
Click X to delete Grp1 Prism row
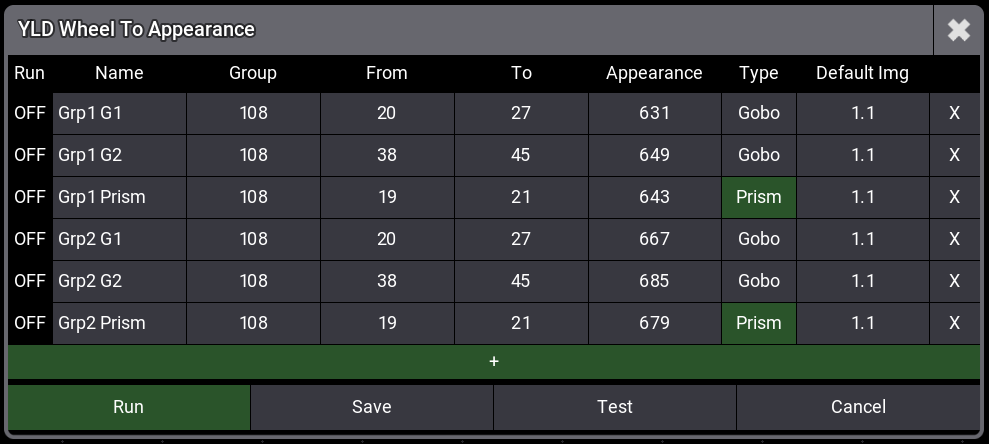(954, 197)
